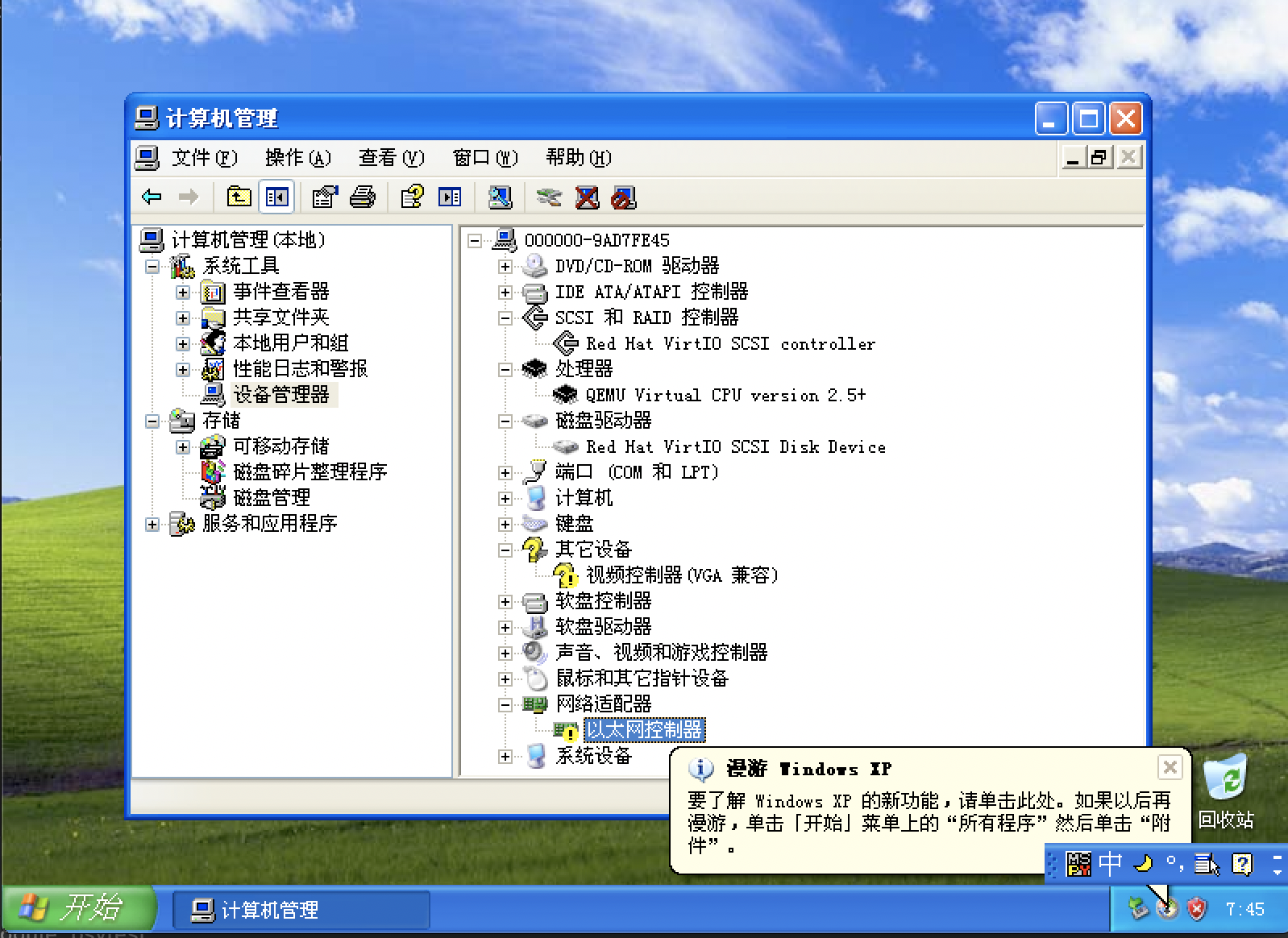The height and width of the screenshot is (938, 1288).
Task: Collapse the 系统工具 tree node
Action: tap(152, 266)
